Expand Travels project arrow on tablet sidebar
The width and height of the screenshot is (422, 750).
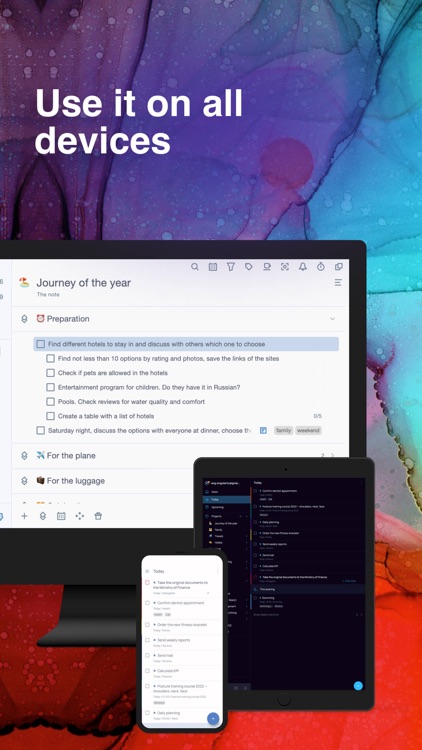[247, 536]
